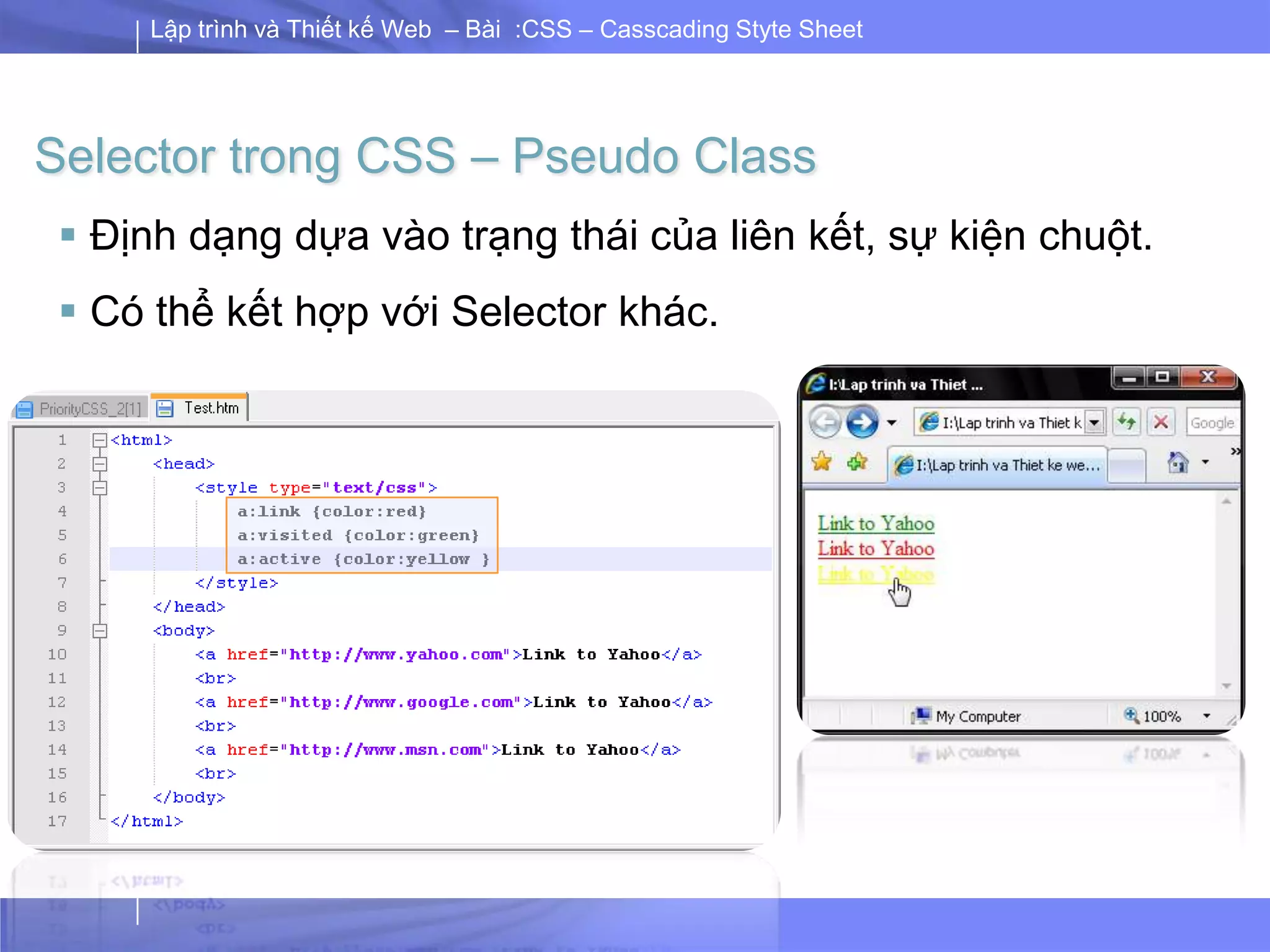Click the yellow 'Link to Yahoo' link

click(x=876, y=575)
